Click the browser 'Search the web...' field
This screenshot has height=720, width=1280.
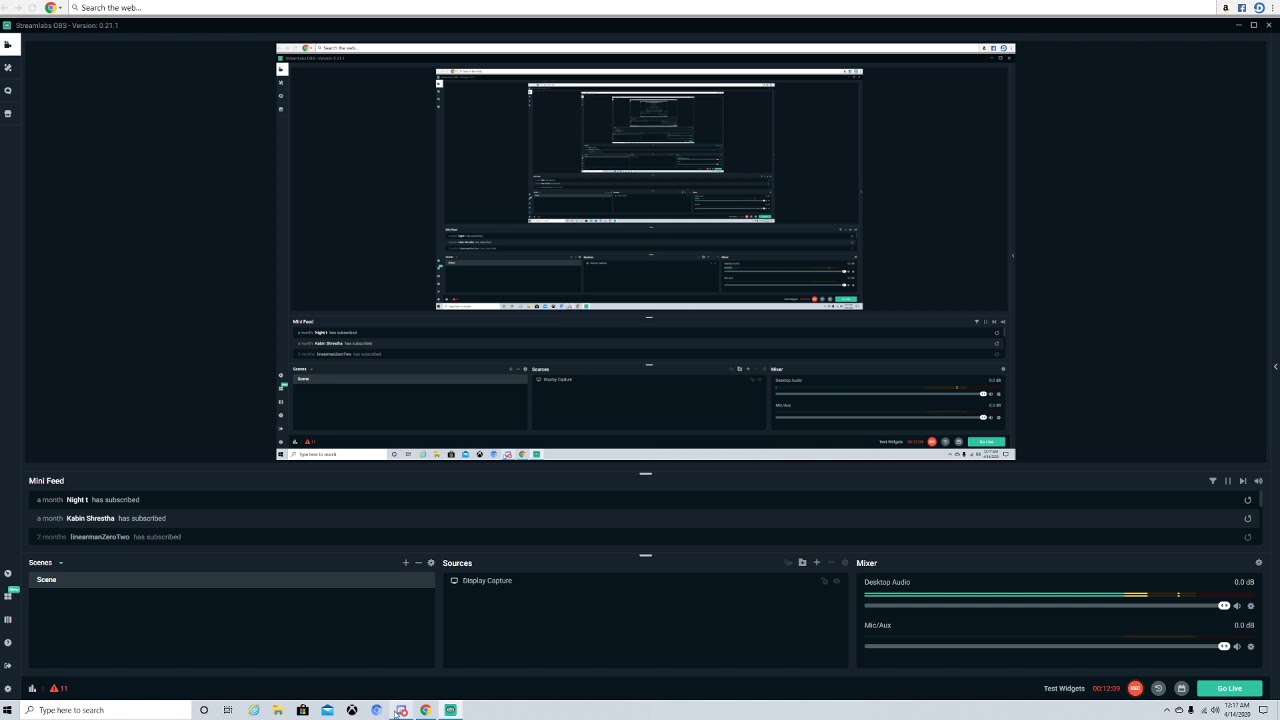click(x=640, y=8)
